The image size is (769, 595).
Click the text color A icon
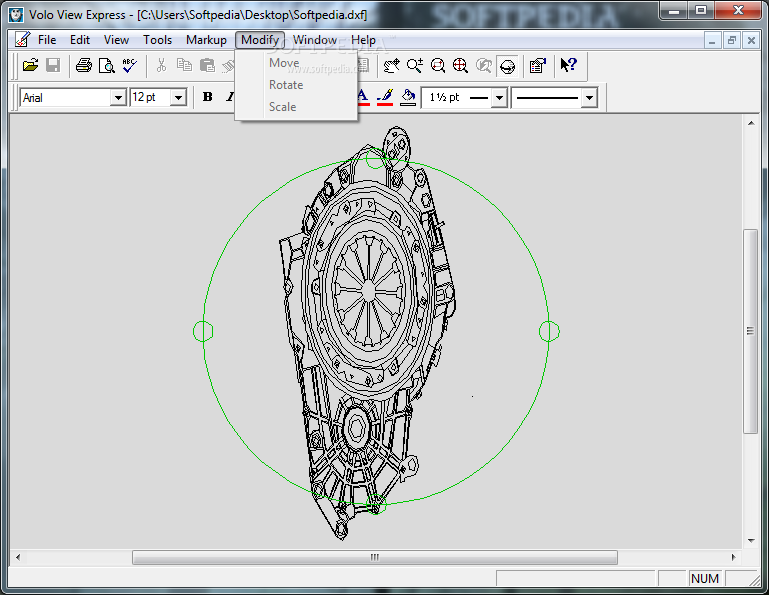click(x=362, y=97)
